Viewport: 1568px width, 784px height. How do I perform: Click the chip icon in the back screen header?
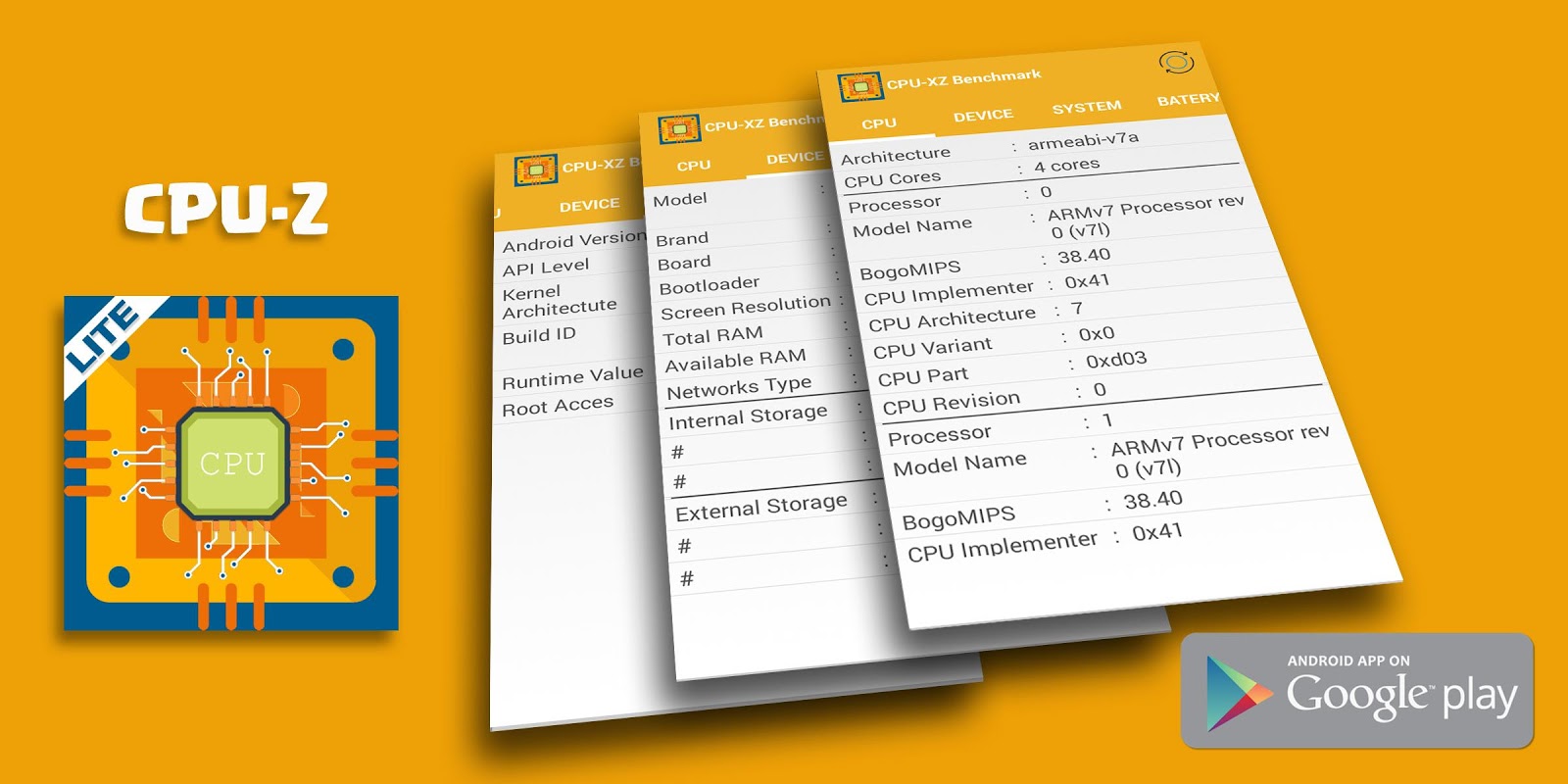536,171
